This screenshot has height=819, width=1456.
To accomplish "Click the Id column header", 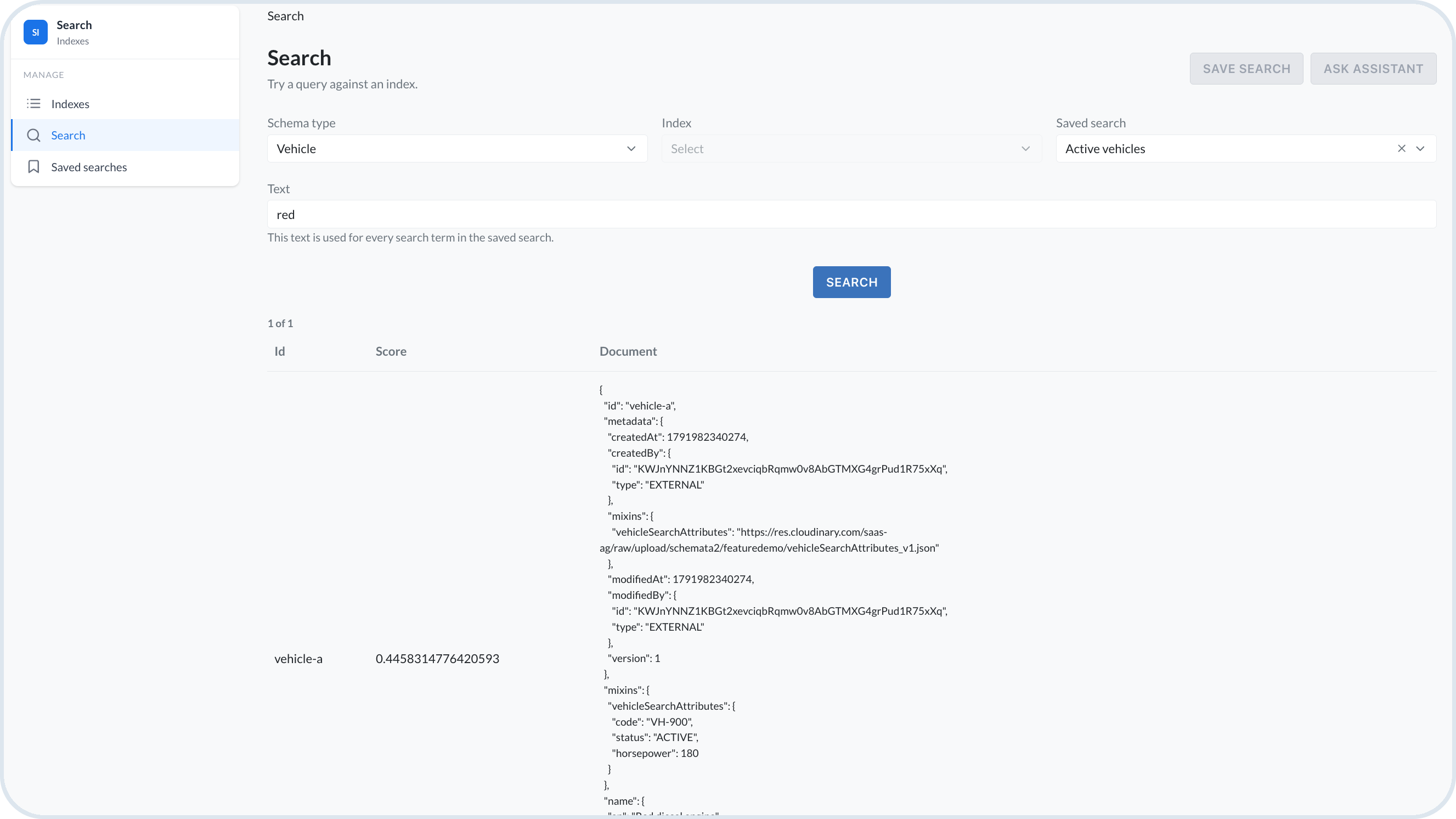I will pos(280,351).
